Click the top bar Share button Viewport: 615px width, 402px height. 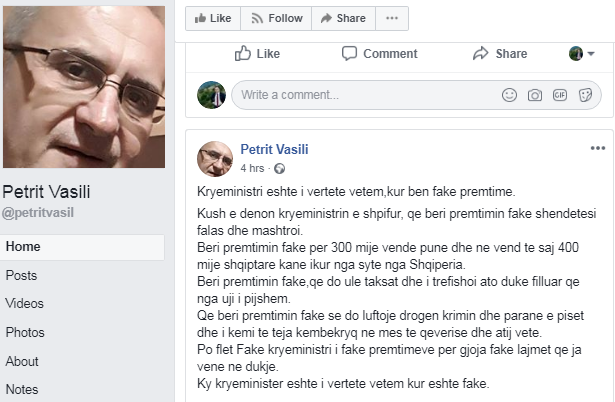[x=341, y=18]
